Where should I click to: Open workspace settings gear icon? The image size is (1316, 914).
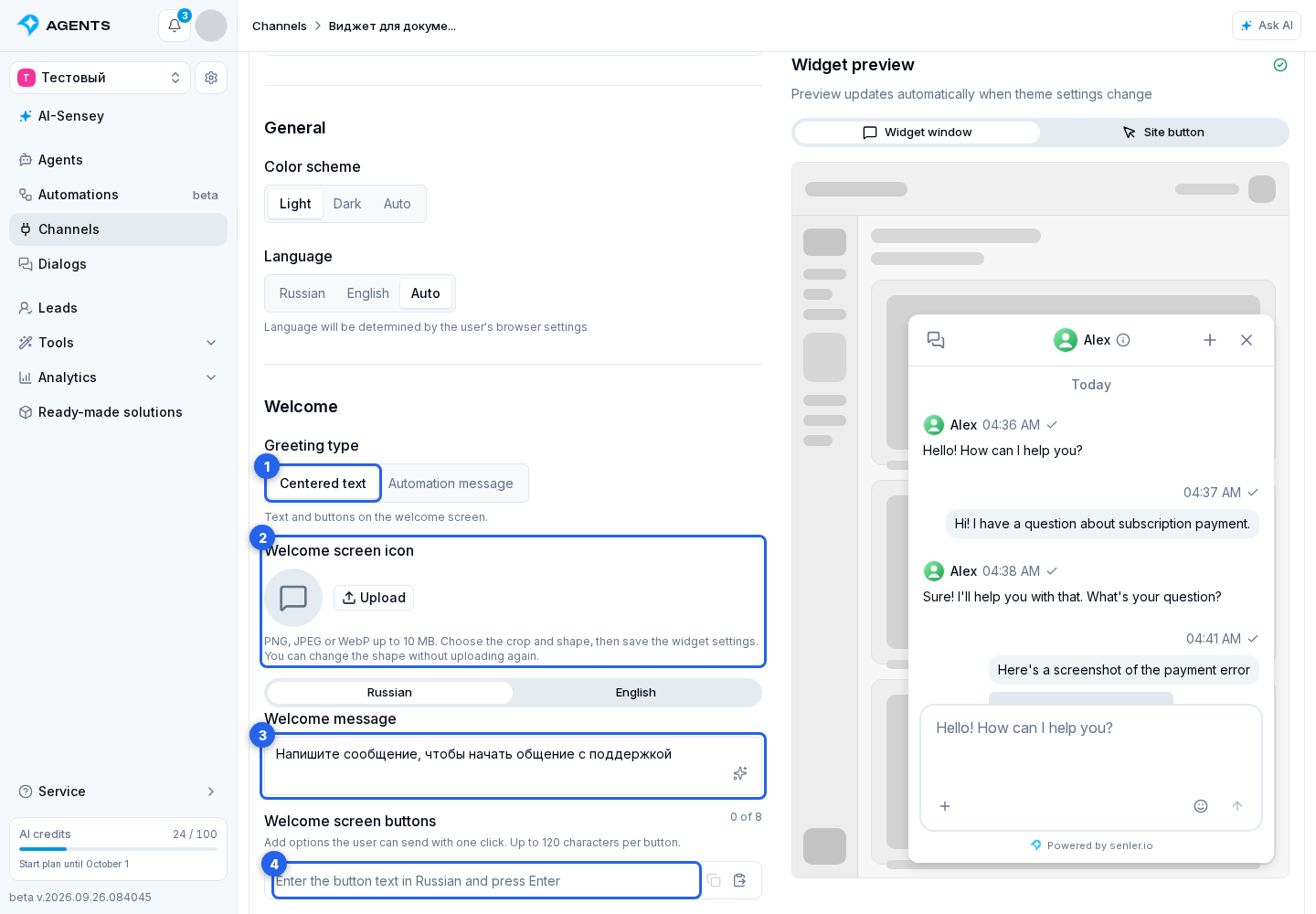coord(211,78)
